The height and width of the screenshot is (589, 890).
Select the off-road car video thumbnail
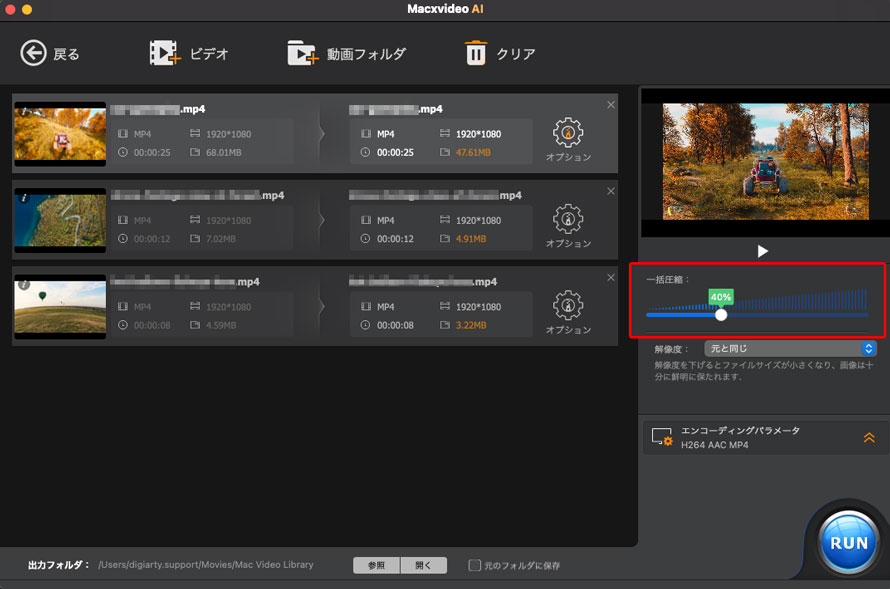coord(60,134)
